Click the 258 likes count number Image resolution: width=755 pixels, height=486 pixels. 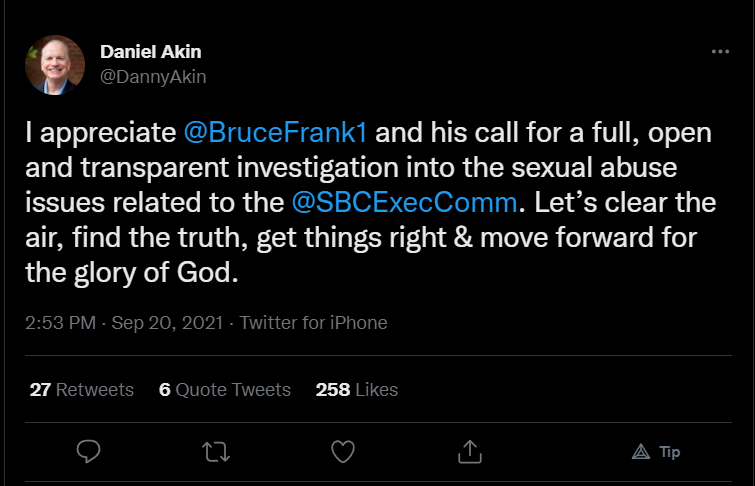[x=332, y=390]
